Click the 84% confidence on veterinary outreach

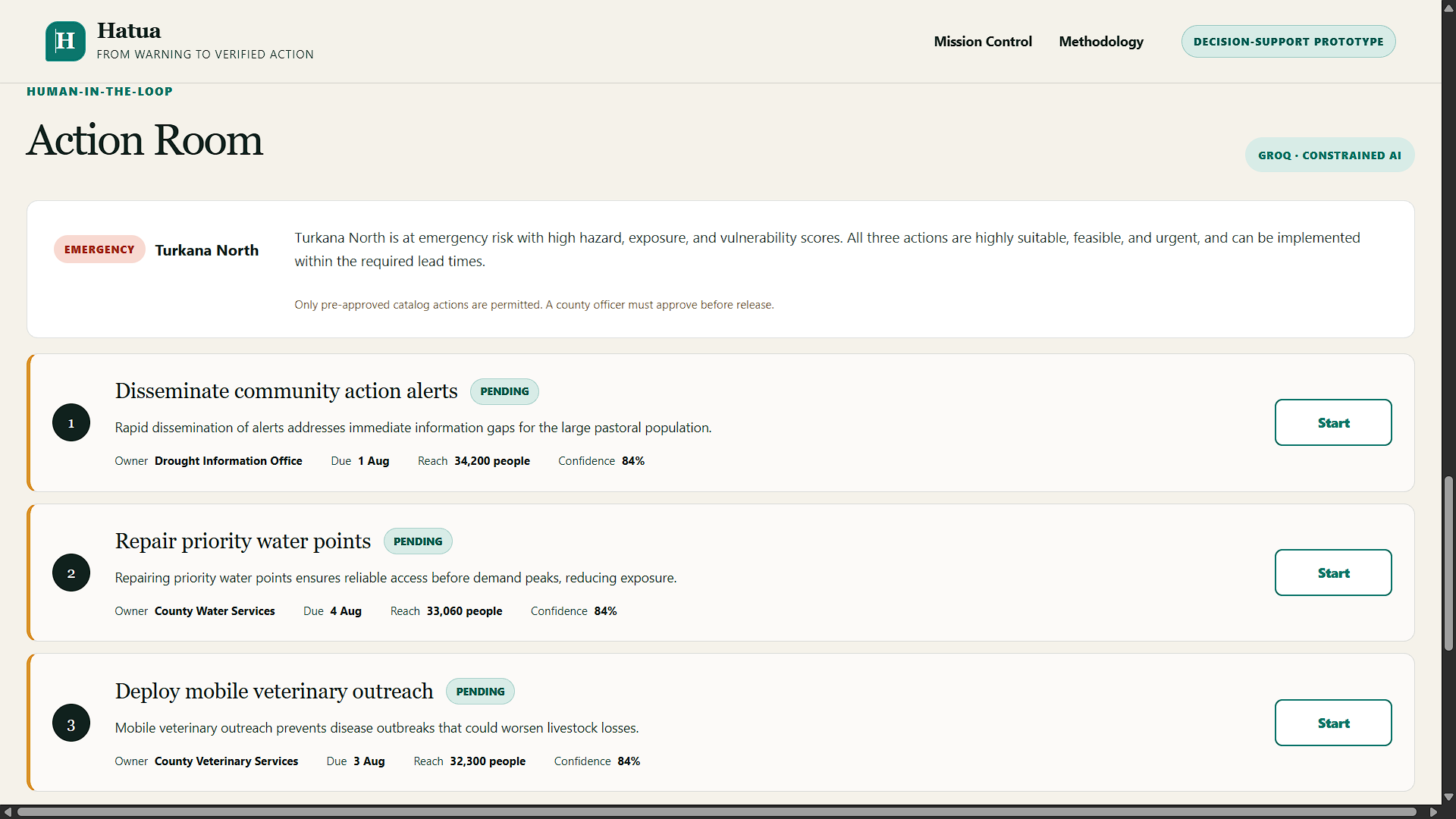[x=629, y=761]
